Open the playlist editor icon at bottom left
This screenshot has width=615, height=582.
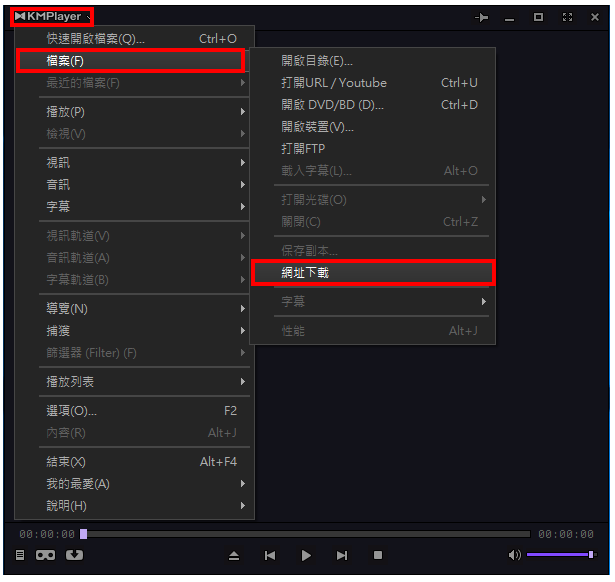[20, 555]
